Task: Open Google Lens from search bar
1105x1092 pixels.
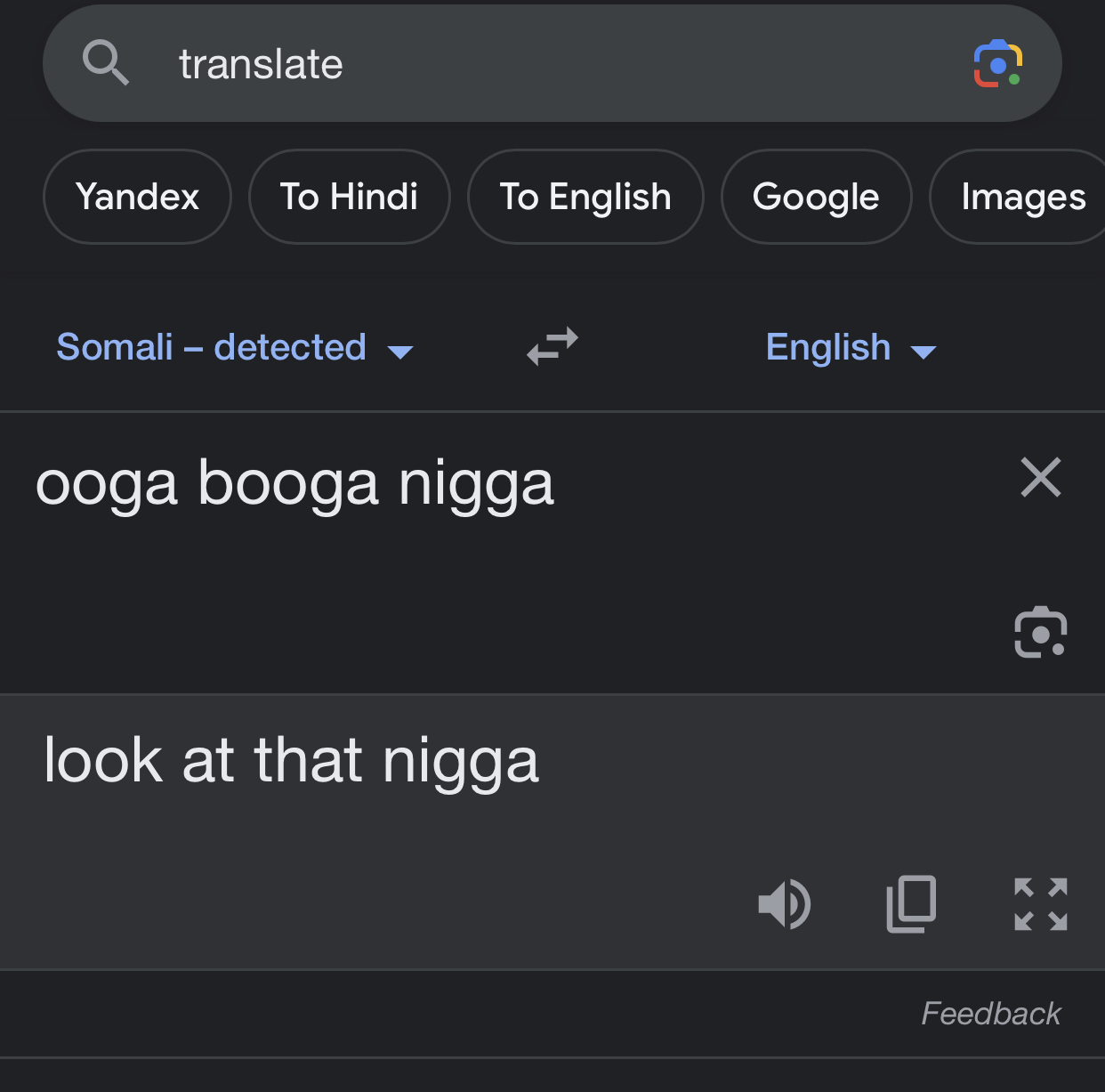Action: 997,63
